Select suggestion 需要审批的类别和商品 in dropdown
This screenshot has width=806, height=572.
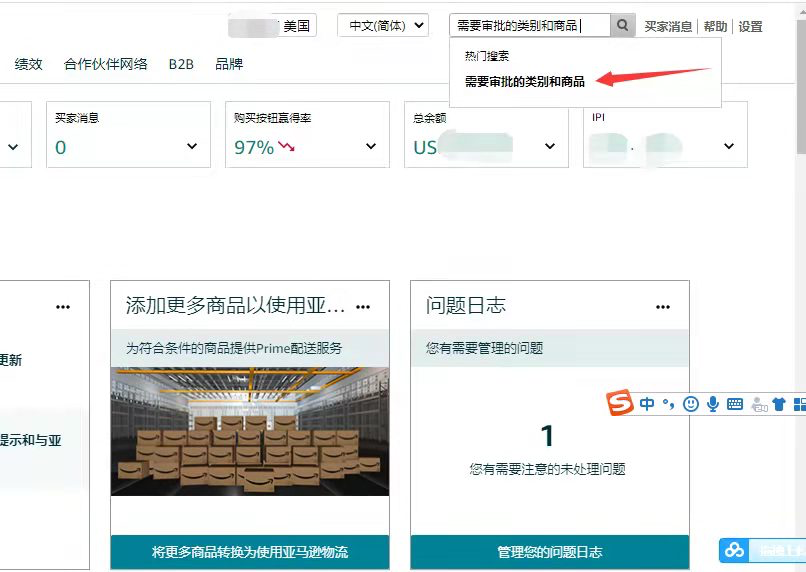click(x=525, y=81)
